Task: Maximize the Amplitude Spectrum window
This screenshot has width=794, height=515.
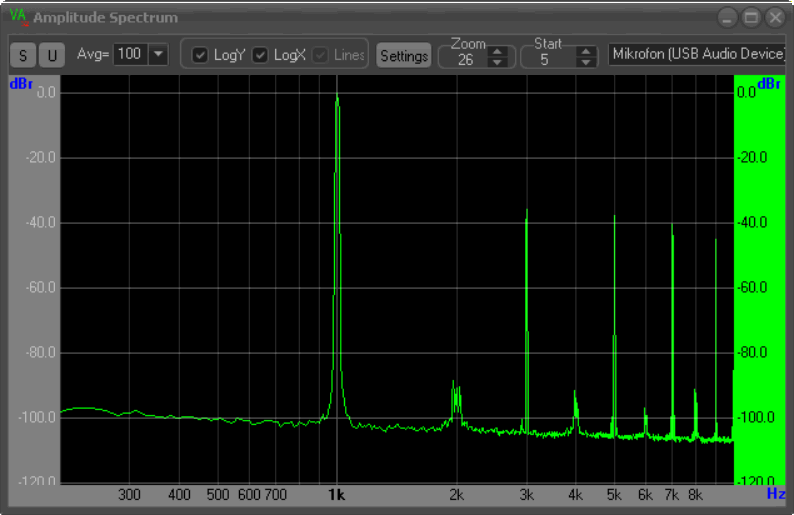Action: (x=752, y=17)
